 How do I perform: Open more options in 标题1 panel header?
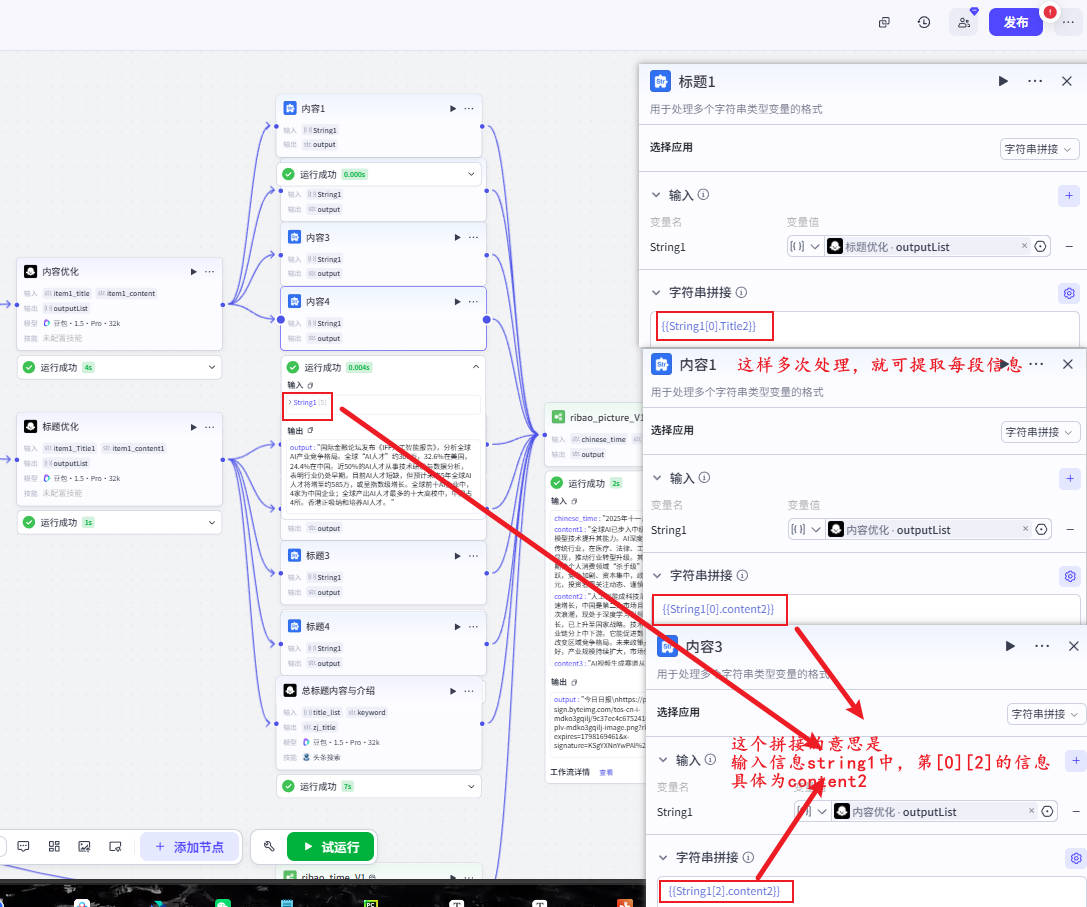point(1035,81)
